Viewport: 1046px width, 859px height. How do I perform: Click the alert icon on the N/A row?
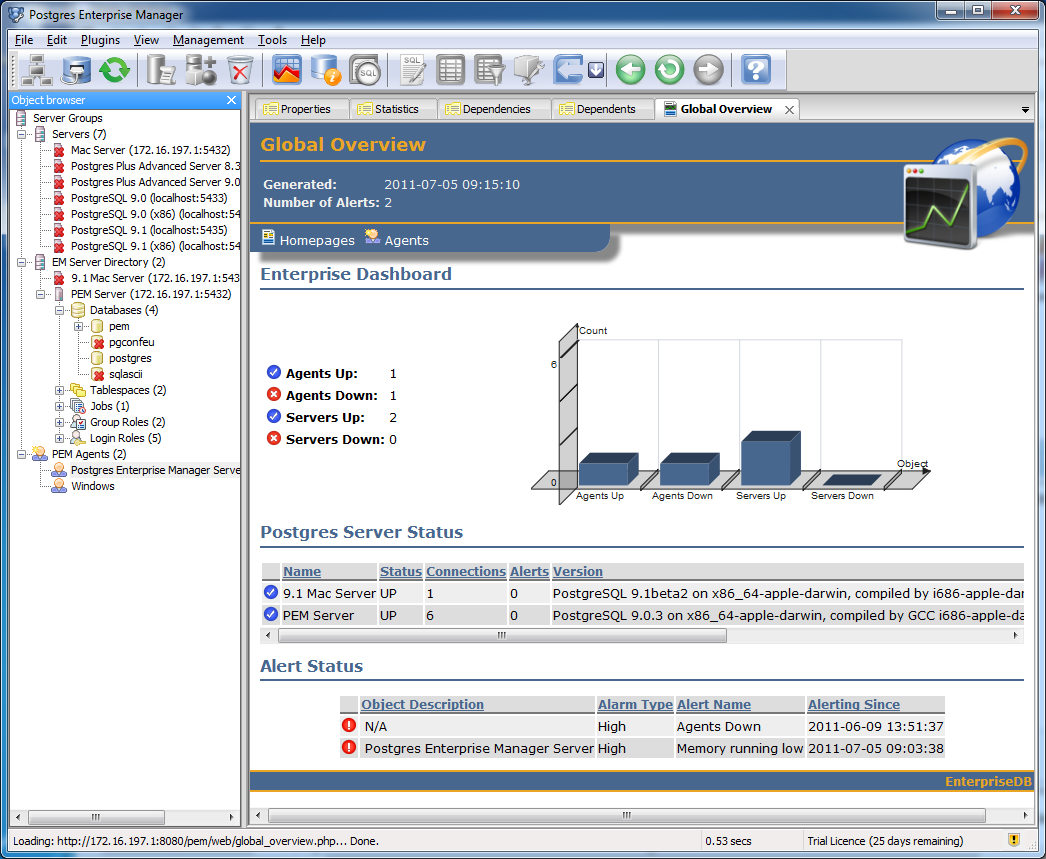click(348, 725)
